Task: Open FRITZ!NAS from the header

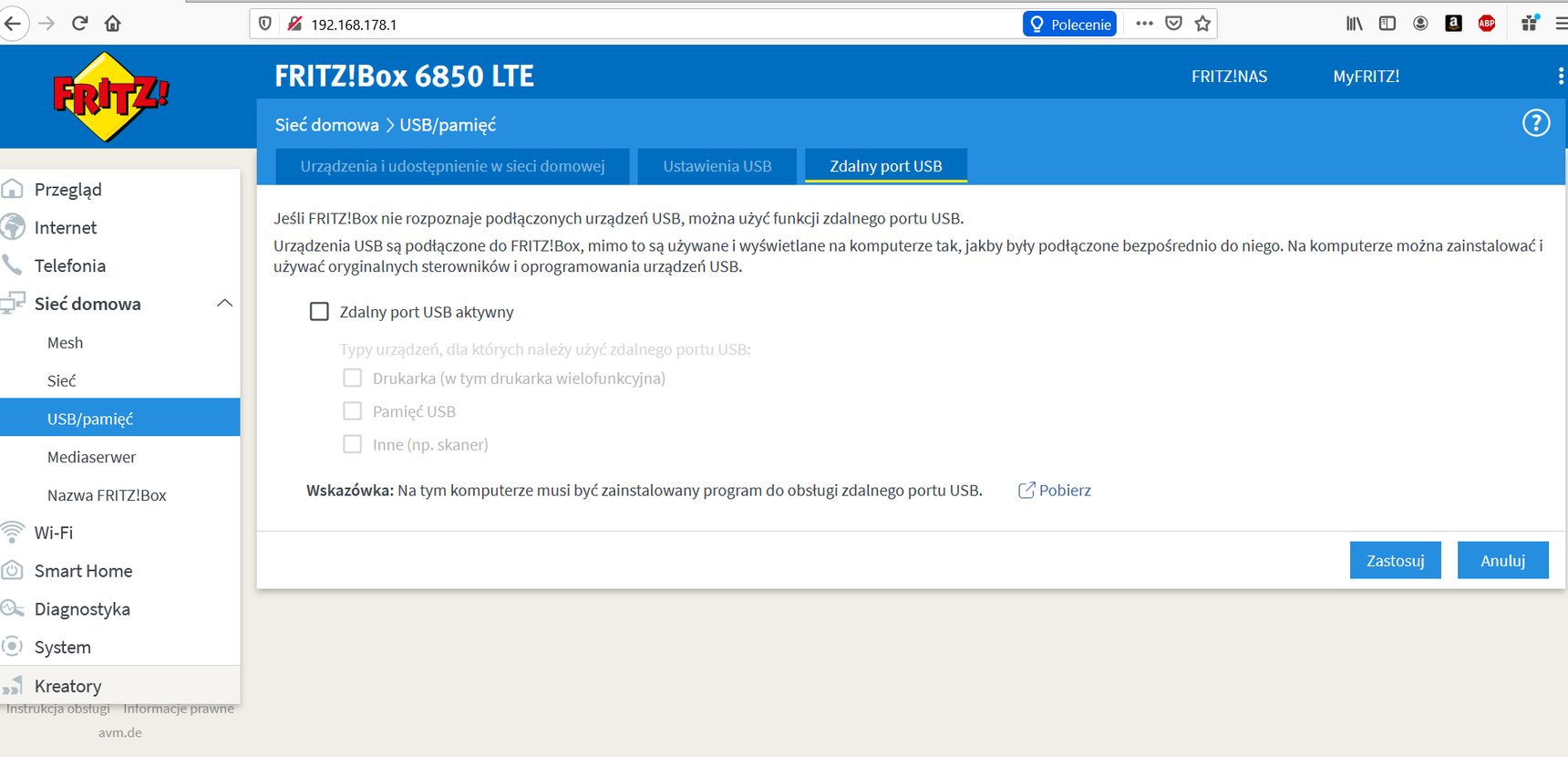Action: coord(1229,77)
